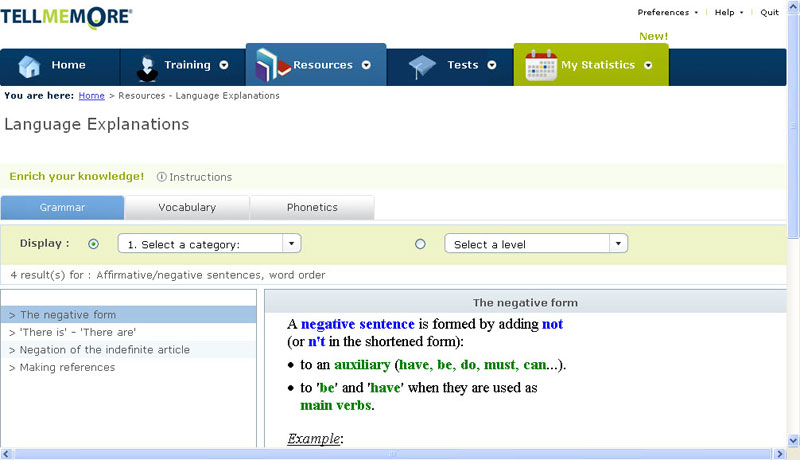The height and width of the screenshot is (460, 800).
Task: Click the My Statistics calendar icon
Action: [541, 65]
